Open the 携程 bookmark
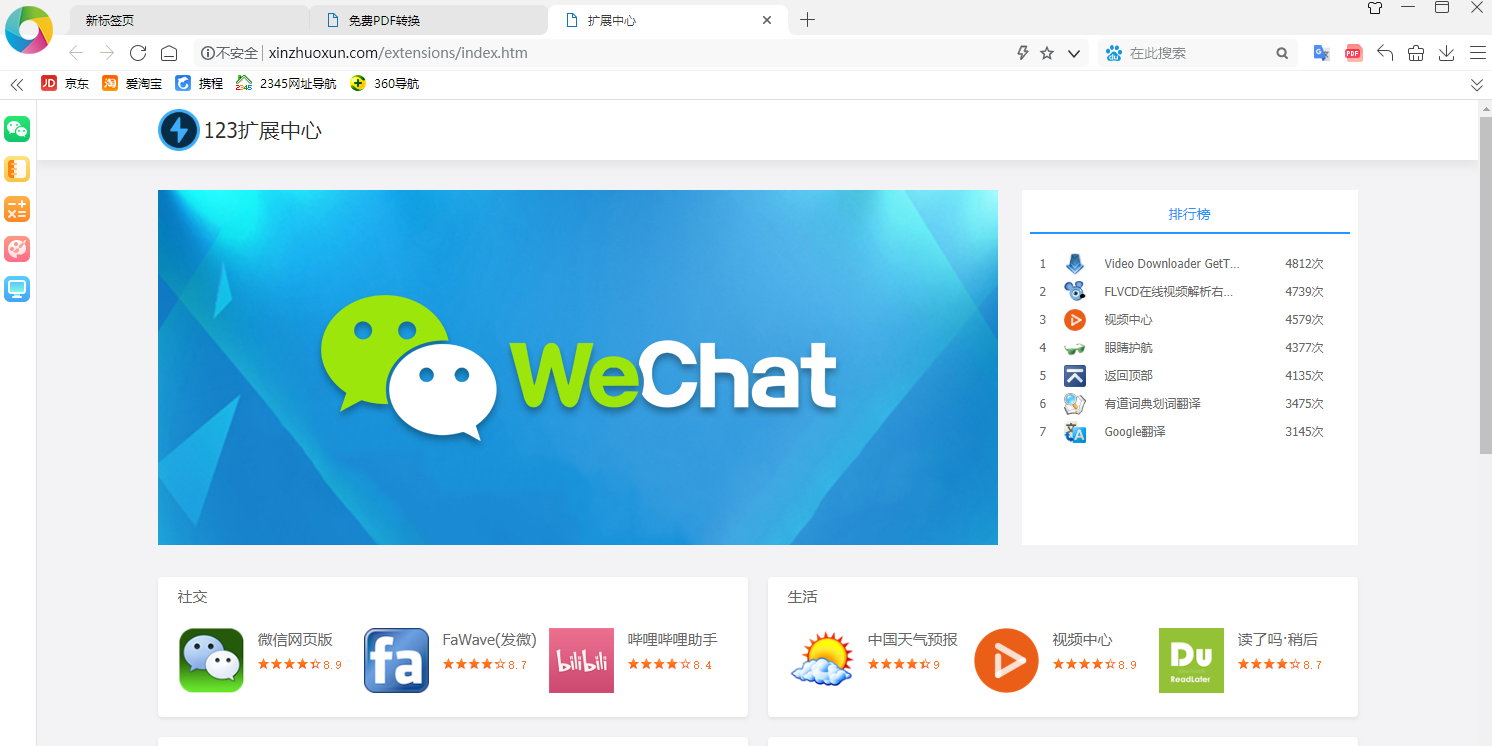This screenshot has height=746, width=1492. click(199, 84)
